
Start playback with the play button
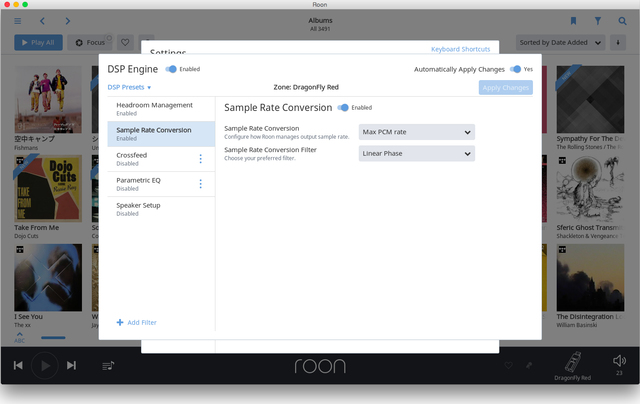45,365
